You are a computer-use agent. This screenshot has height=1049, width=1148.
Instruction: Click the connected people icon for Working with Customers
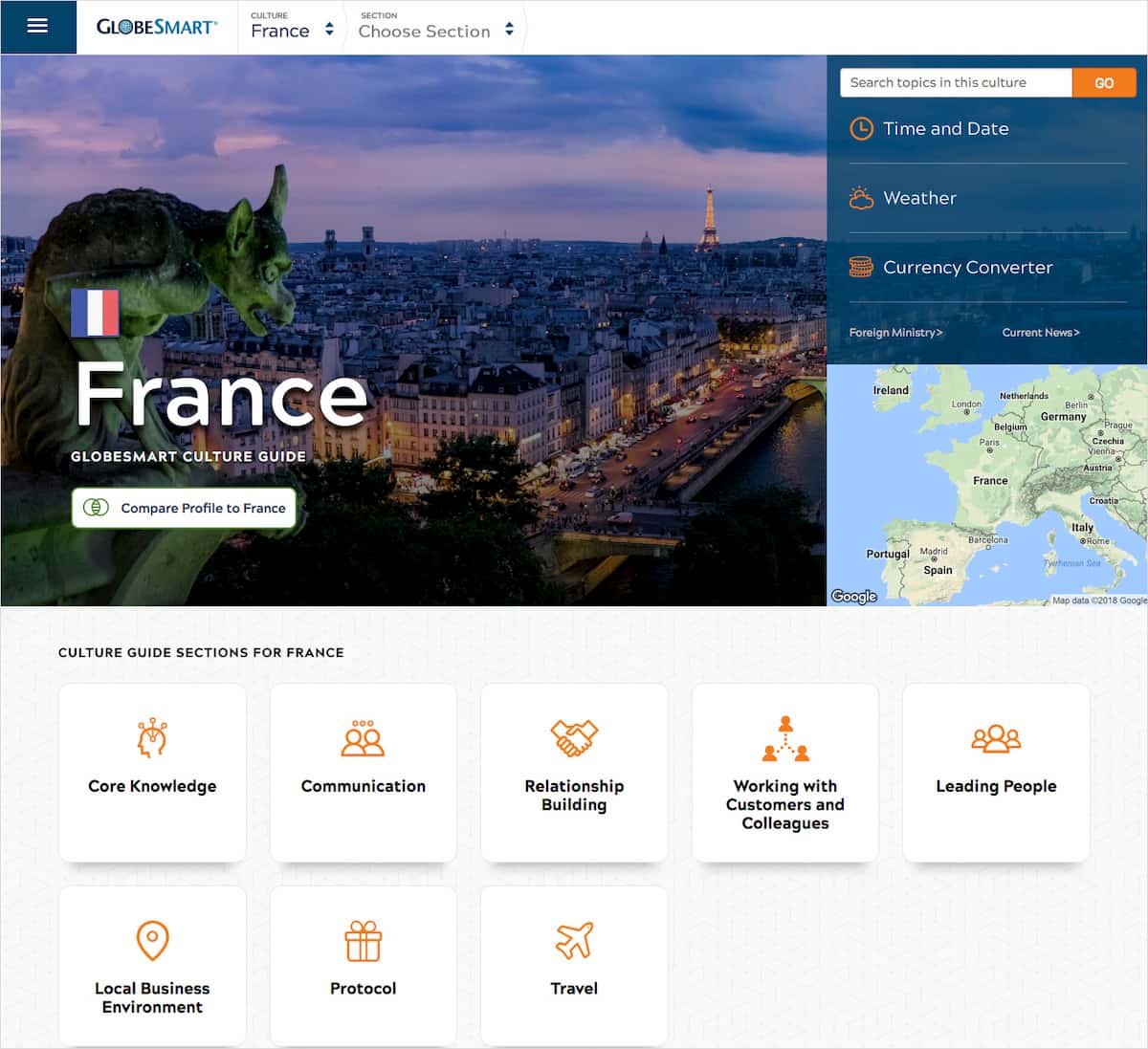[785, 738]
